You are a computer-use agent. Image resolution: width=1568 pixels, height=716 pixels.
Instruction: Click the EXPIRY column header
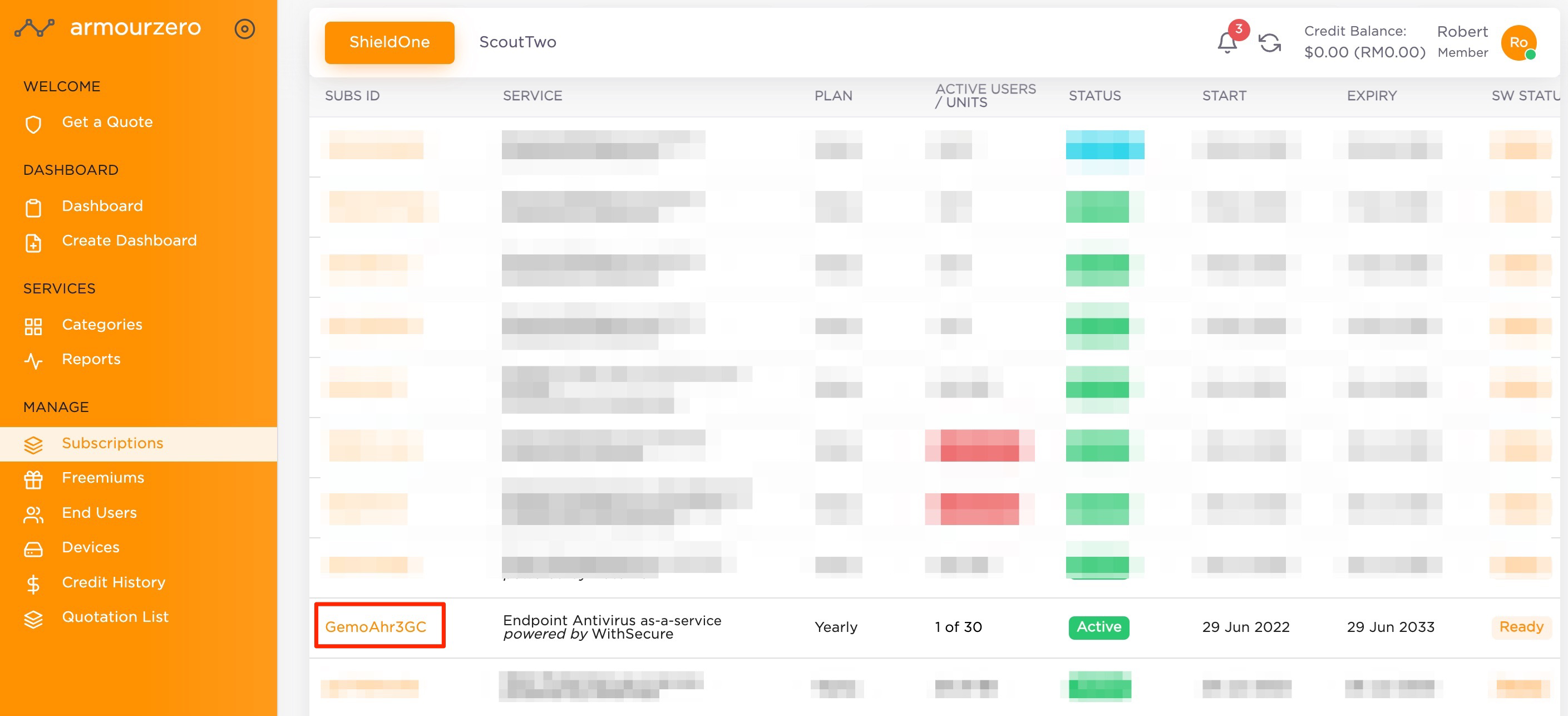pyautogui.click(x=1372, y=96)
